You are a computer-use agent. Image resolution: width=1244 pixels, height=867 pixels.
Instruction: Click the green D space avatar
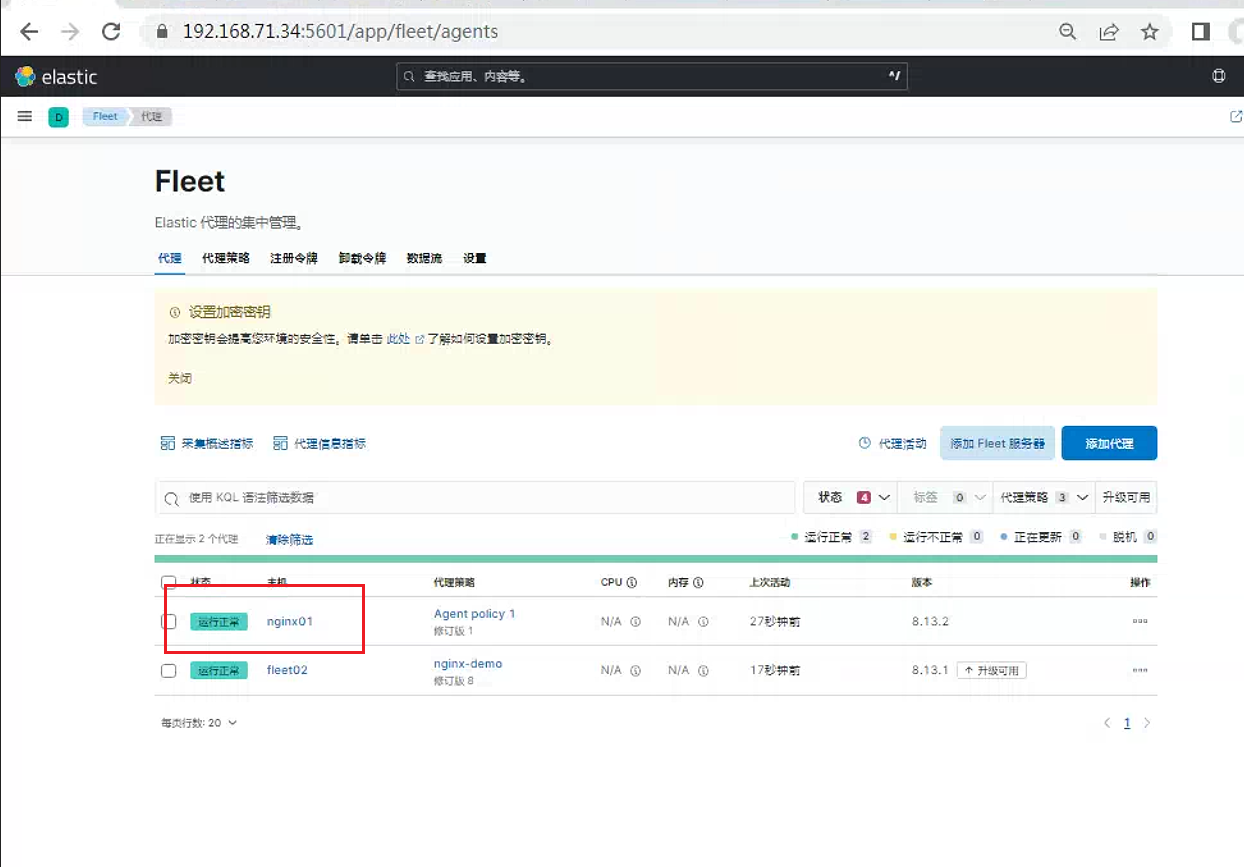[59, 117]
